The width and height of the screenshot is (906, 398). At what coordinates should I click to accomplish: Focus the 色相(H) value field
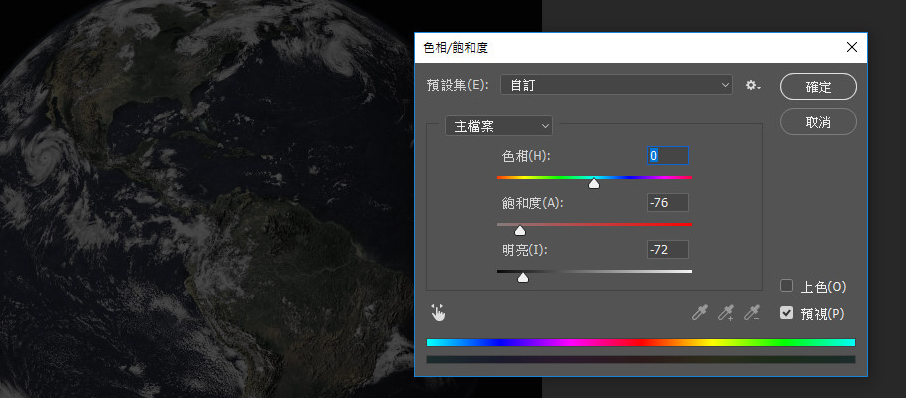click(668, 155)
